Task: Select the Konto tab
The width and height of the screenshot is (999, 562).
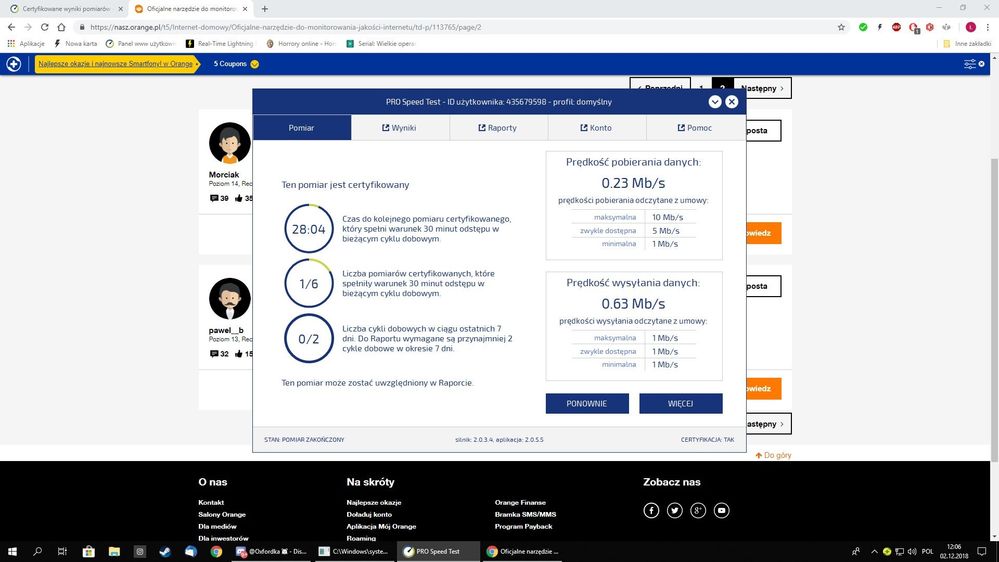Action: pos(596,128)
